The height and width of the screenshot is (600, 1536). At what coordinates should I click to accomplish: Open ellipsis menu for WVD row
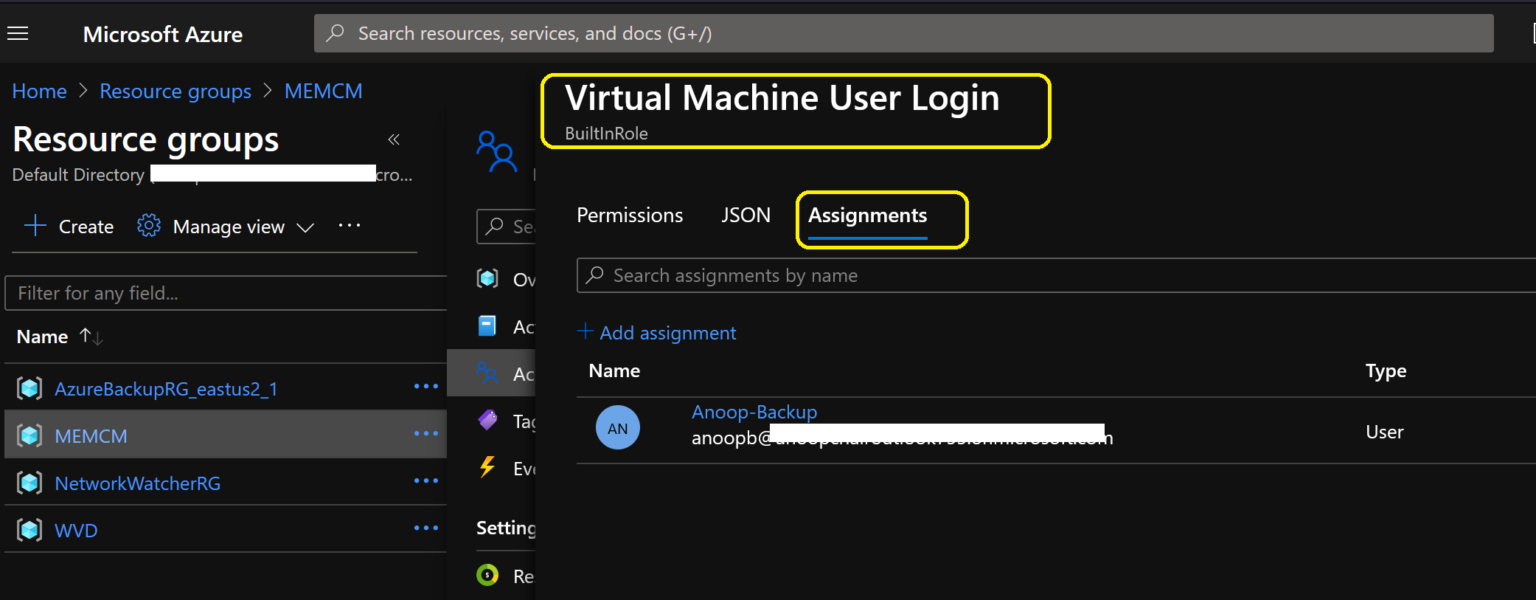tap(426, 529)
